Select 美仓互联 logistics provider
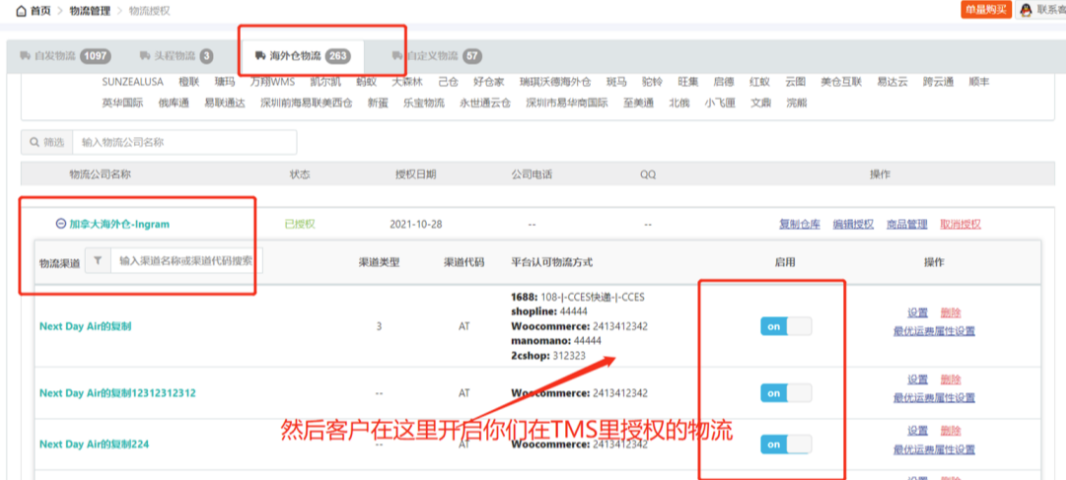 [x=841, y=82]
